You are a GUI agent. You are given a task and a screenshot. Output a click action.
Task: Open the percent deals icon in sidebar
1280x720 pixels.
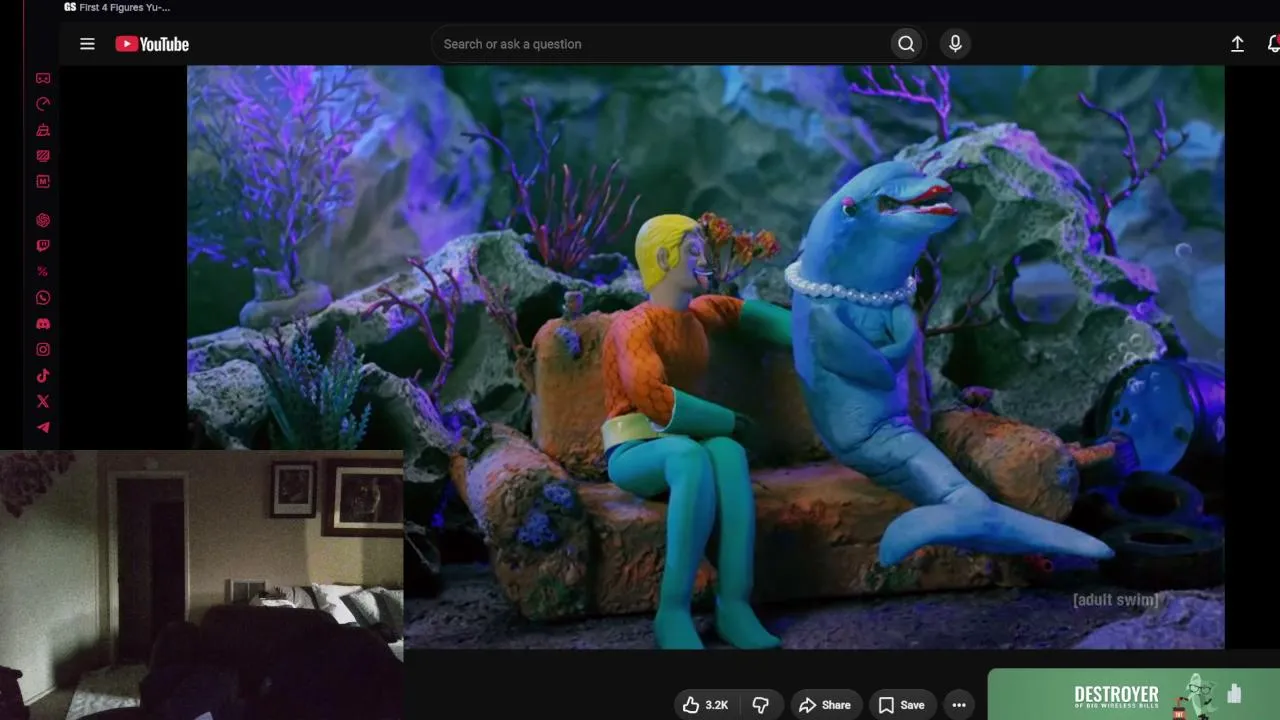point(43,272)
